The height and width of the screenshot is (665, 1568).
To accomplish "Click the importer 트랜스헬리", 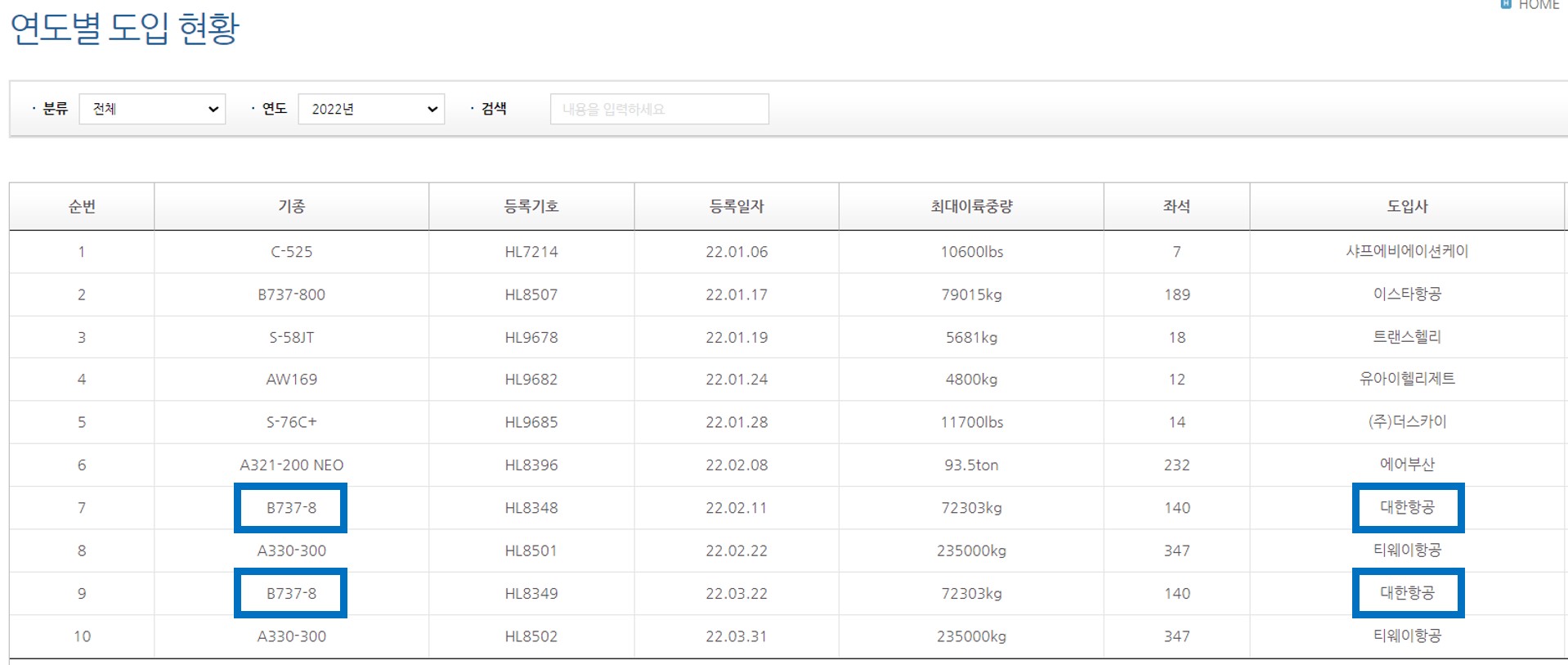I will click(x=1407, y=337).
